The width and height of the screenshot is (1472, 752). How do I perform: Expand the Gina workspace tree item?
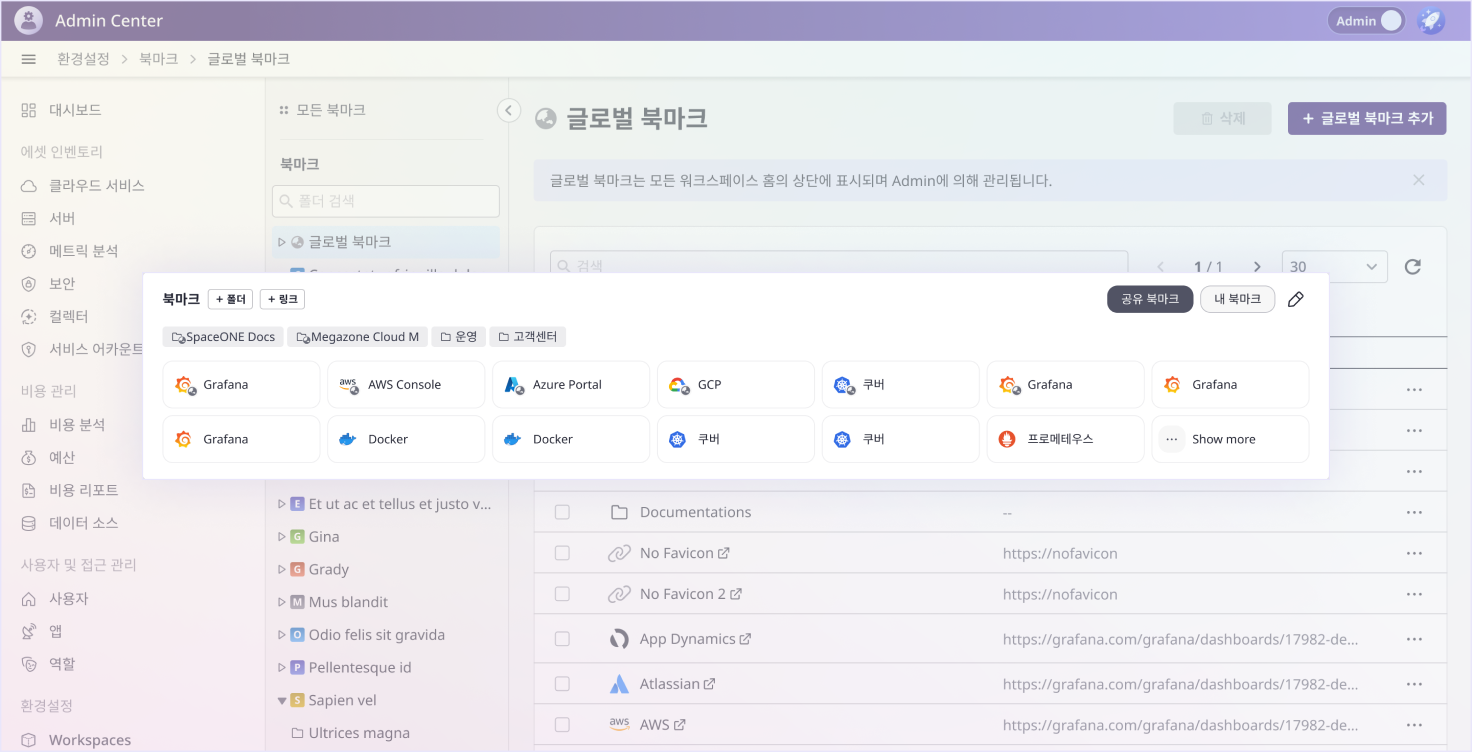[x=282, y=537]
